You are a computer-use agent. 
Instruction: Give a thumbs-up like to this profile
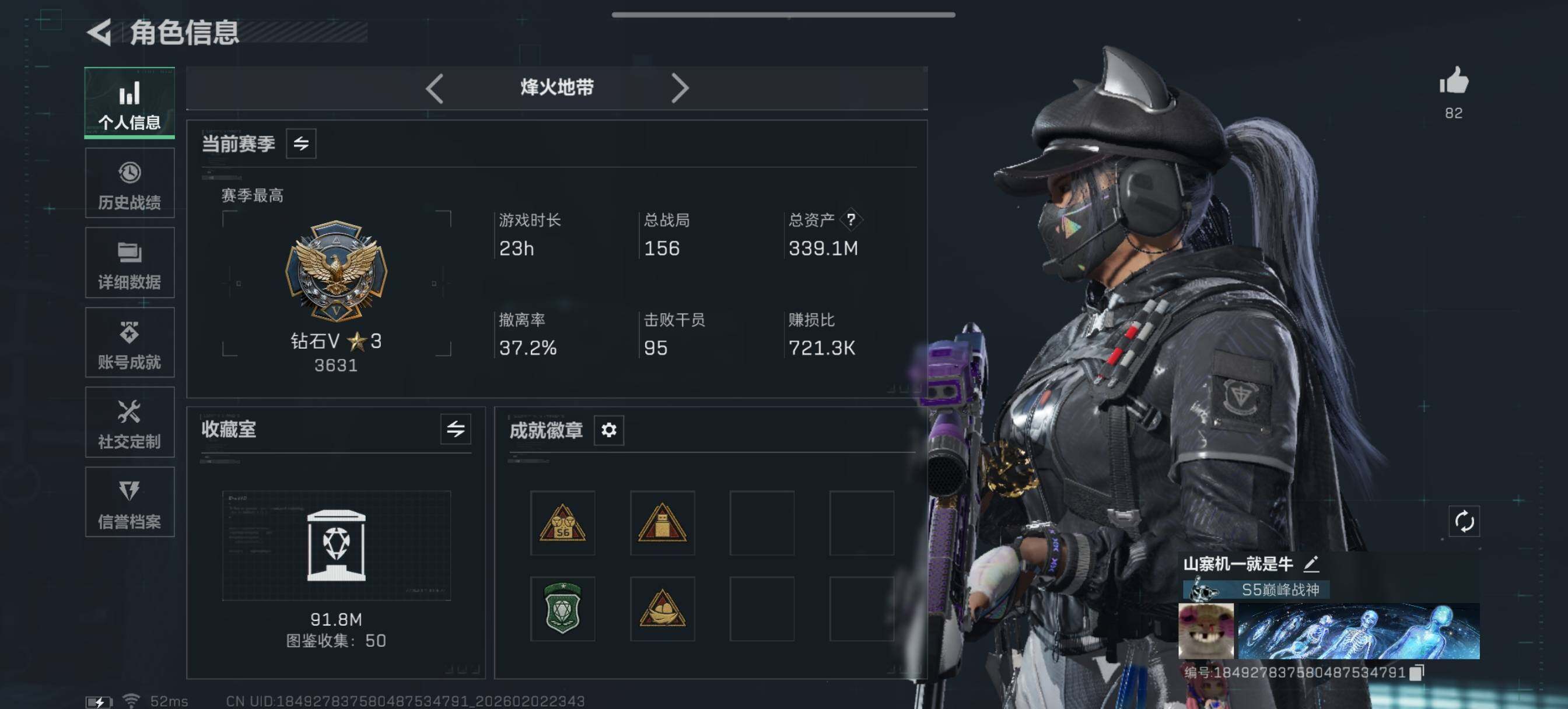[1453, 81]
